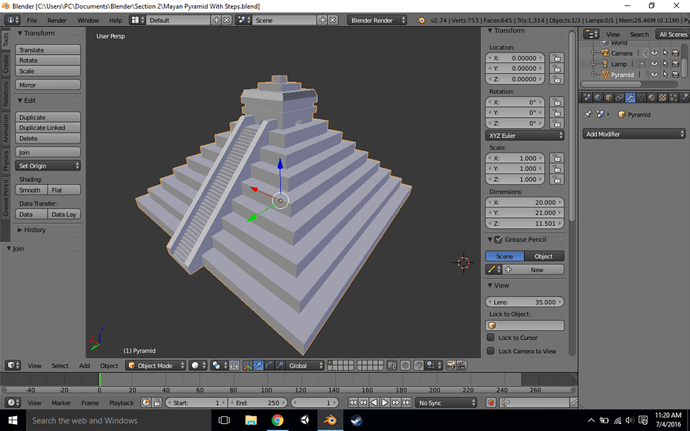Click the Pyramid mesh icon in outliner

603,74
